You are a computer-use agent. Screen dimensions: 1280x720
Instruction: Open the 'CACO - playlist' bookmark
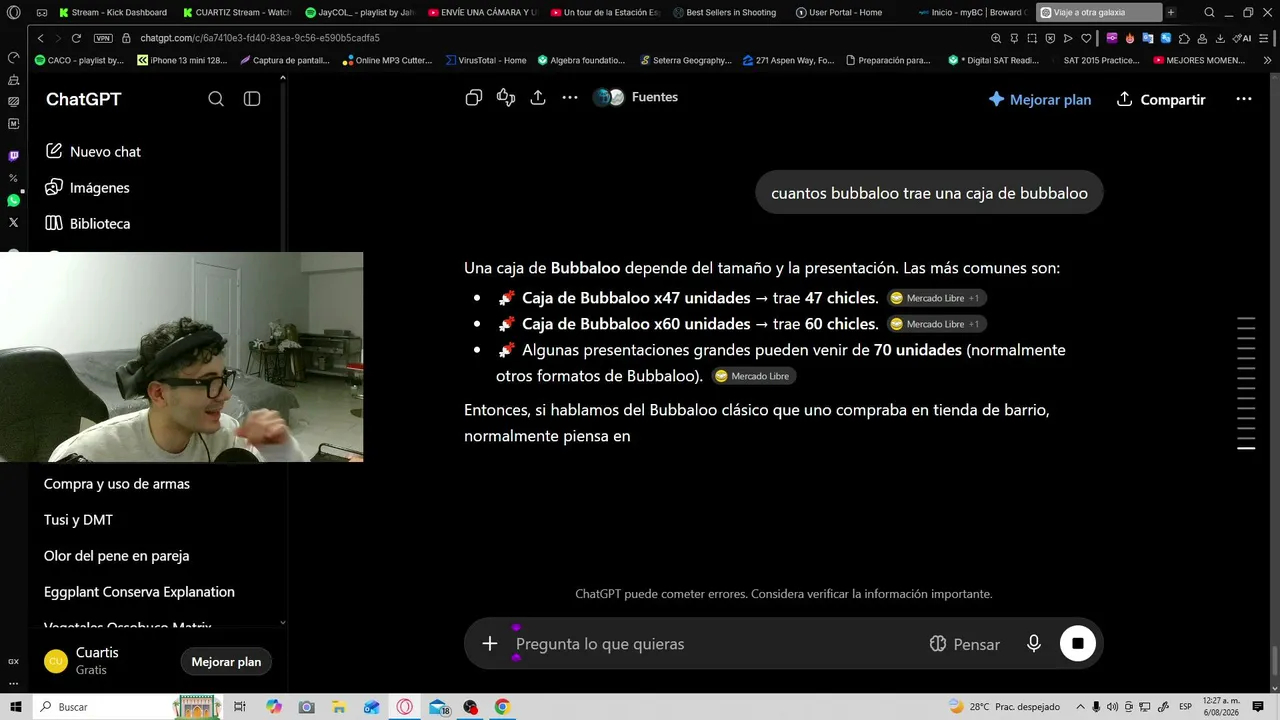[79, 60]
